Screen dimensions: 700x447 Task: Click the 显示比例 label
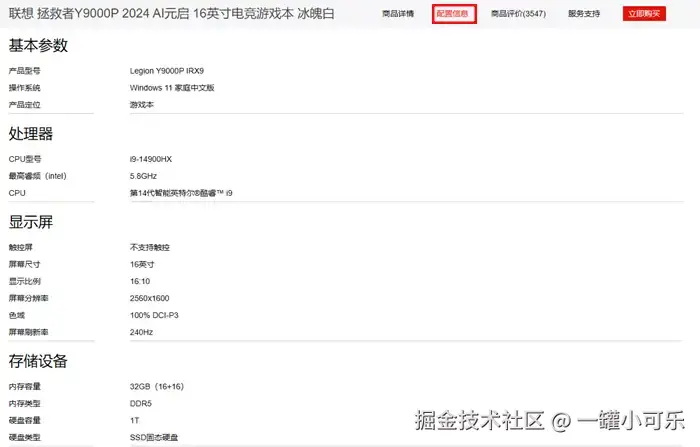click(25, 281)
